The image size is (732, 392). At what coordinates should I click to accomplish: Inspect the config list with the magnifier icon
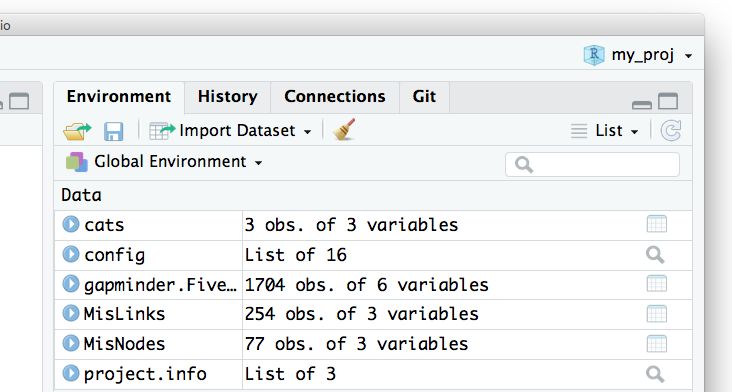pyautogui.click(x=655, y=255)
